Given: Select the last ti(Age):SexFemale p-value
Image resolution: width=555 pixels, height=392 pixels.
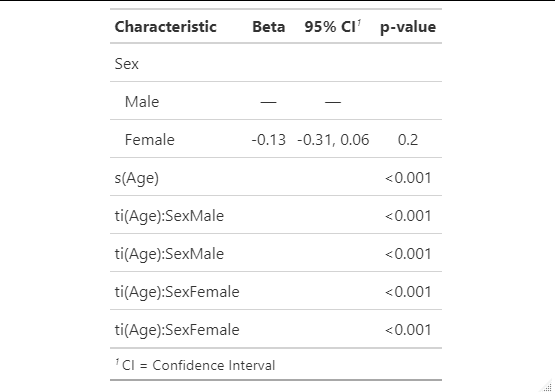Looking at the screenshot, I should (408, 330).
